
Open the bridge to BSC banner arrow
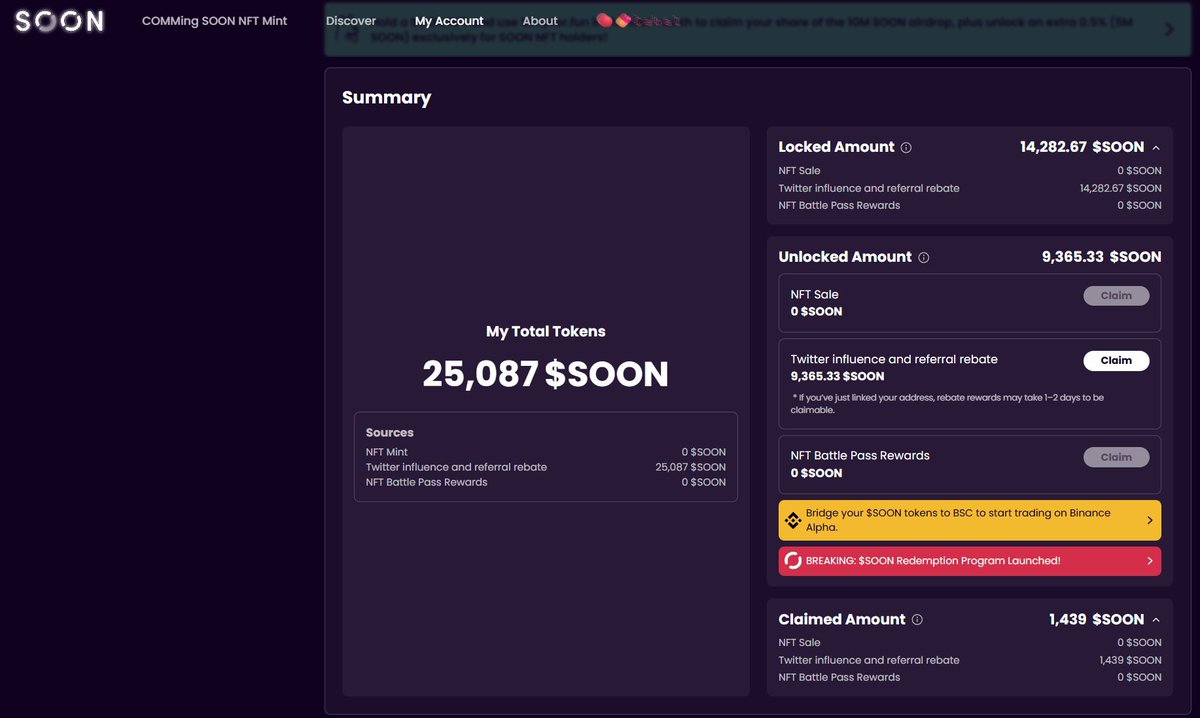tap(1149, 520)
